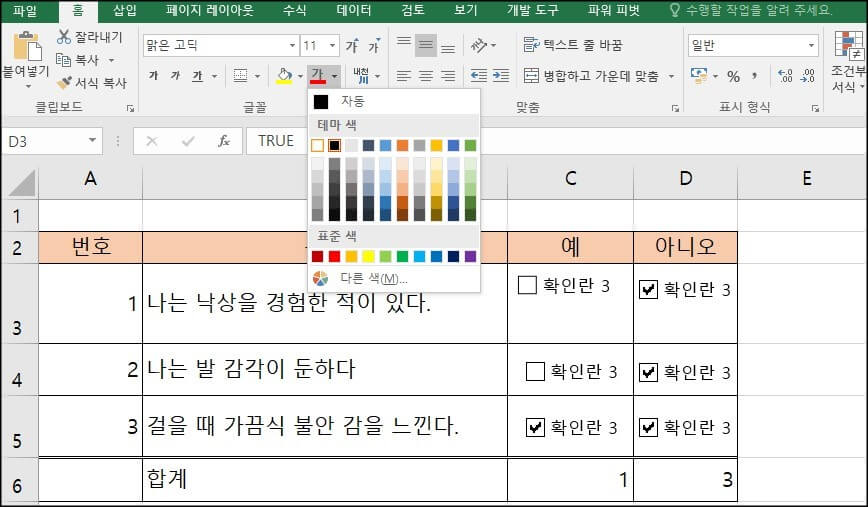The width and height of the screenshot is (868, 507).
Task: Click the borders icon
Action: point(240,76)
